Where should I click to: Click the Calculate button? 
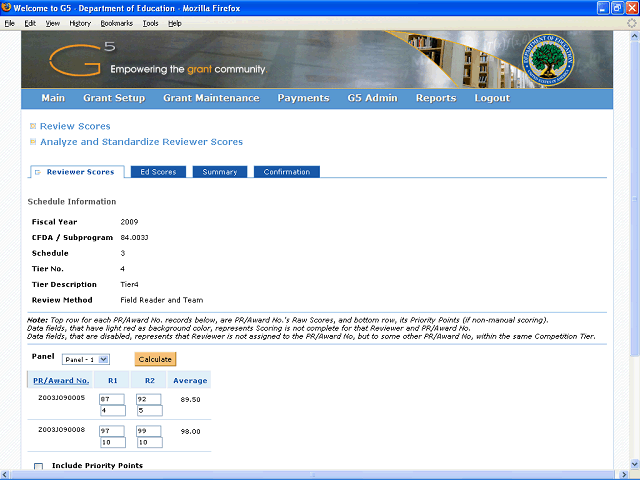155,359
